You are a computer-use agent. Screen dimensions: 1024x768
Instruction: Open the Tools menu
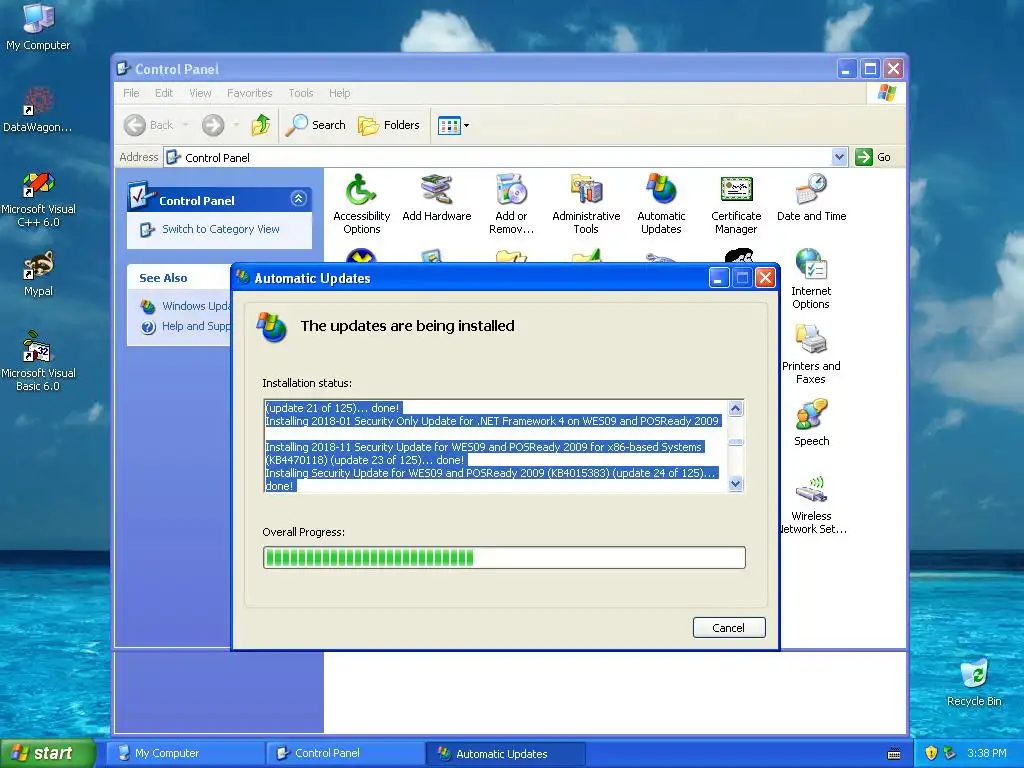pyautogui.click(x=301, y=93)
